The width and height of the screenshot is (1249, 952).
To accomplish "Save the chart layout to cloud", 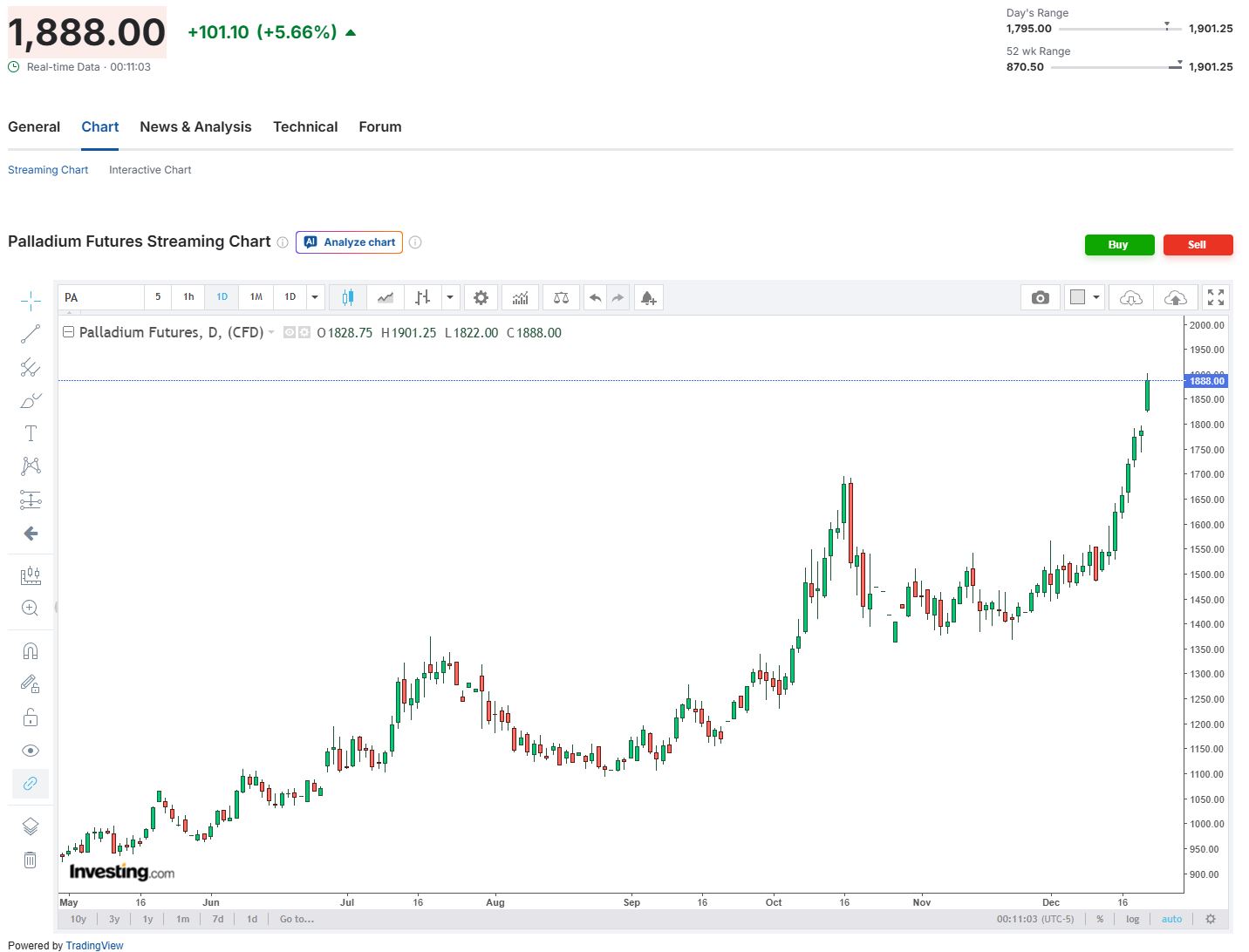I will tap(1175, 297).
